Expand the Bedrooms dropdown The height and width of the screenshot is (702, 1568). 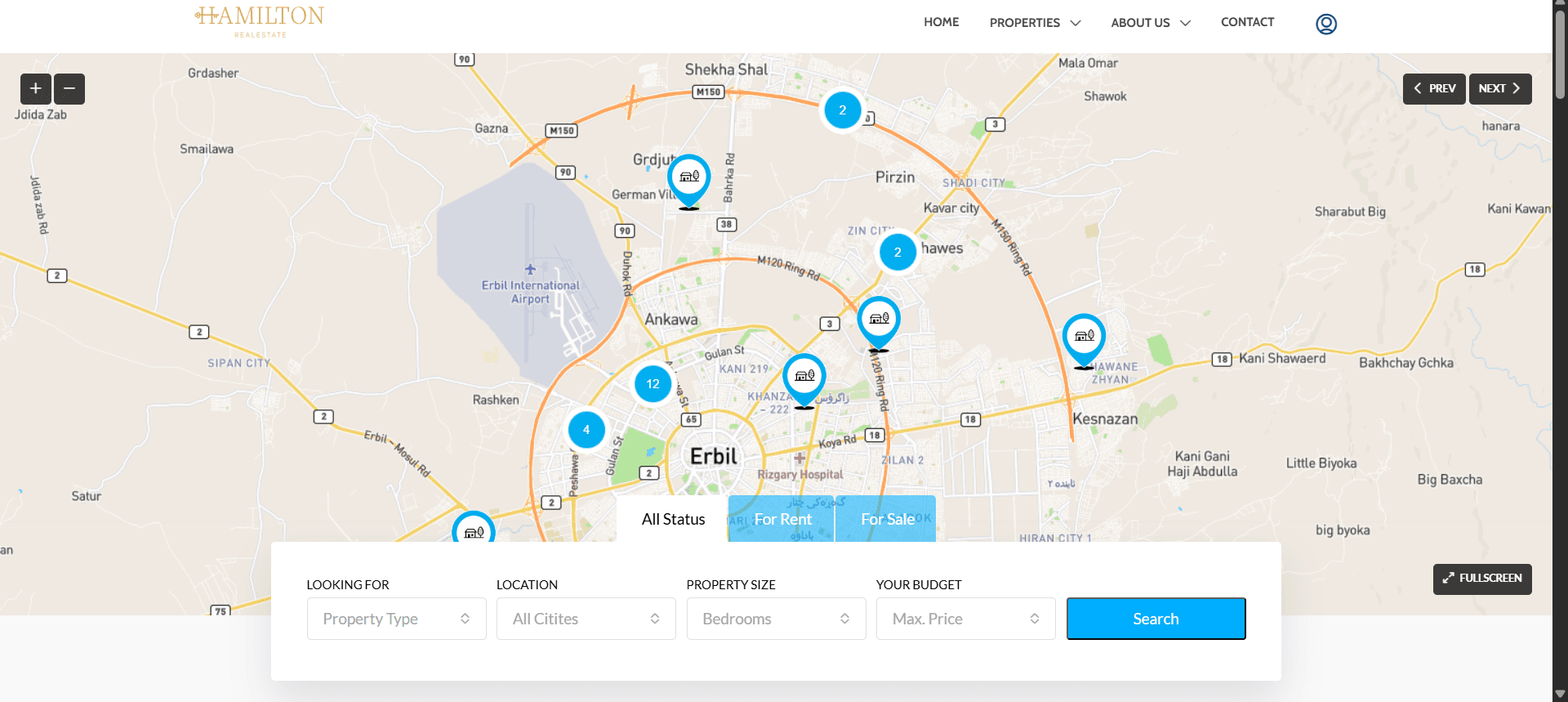click(776, 619)
